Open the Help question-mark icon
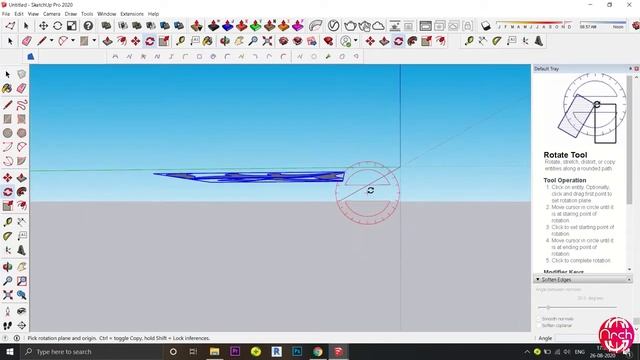The width and height of the screenshot is (640, 360). tap(88, 26)
